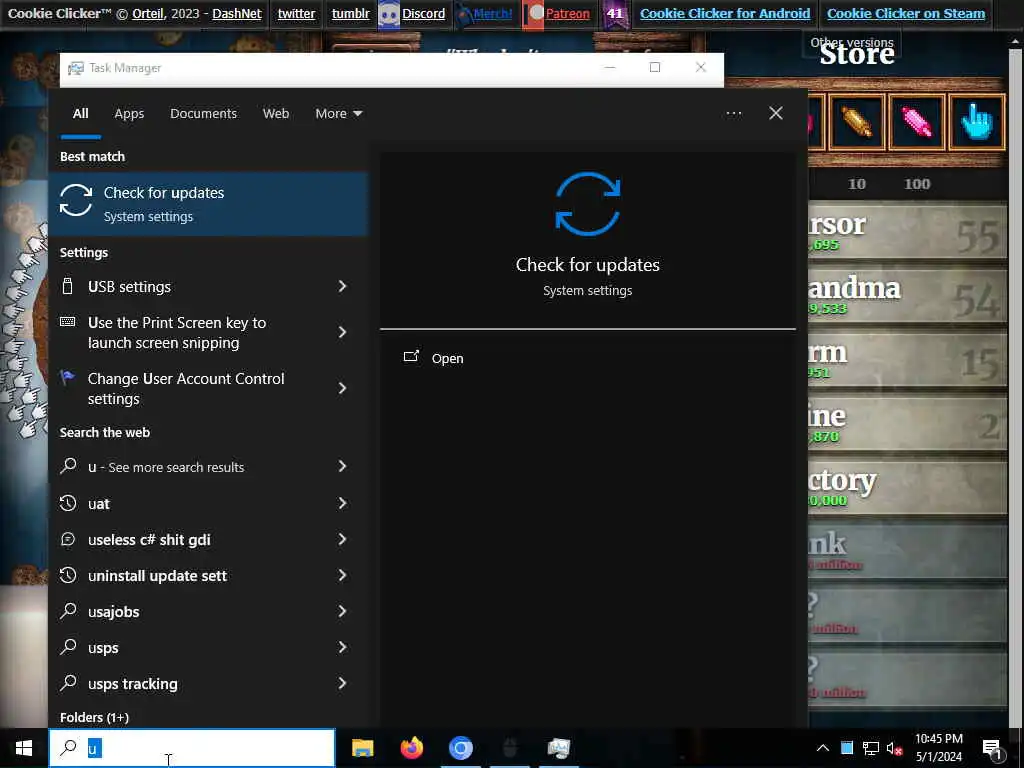Click the network tray icon
Image resolution: width=1024 pixels, height=768 pixels.
pyautogui.click(x=871, y=748)
